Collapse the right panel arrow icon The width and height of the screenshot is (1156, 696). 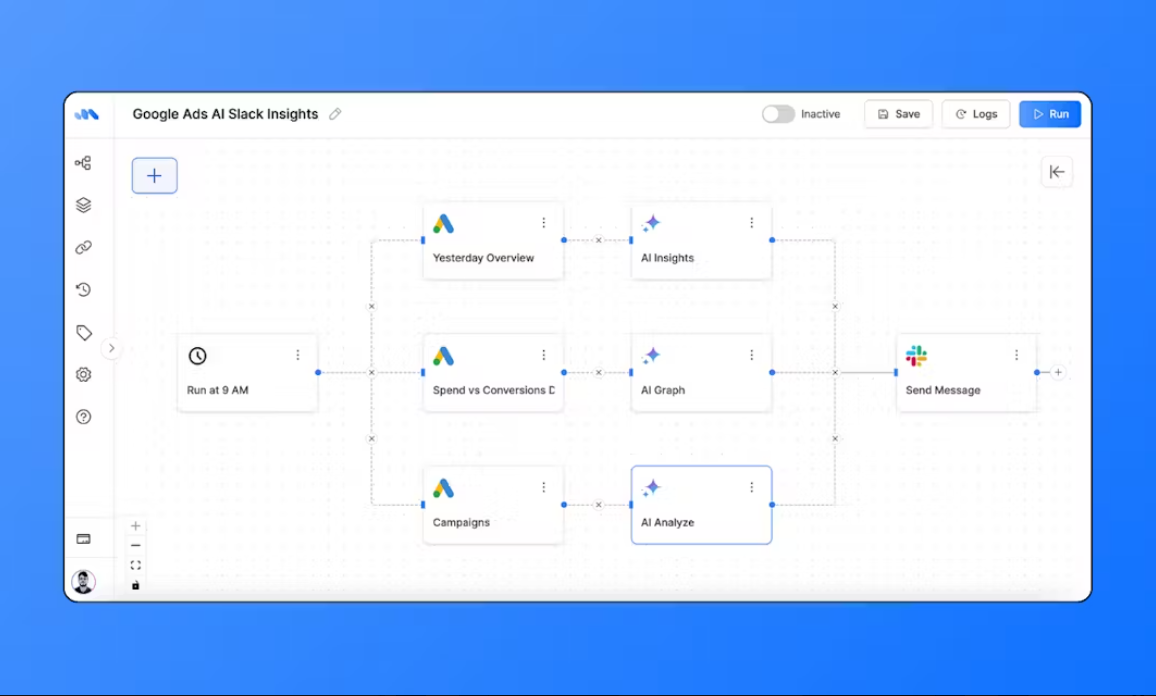coord(1056,172)
